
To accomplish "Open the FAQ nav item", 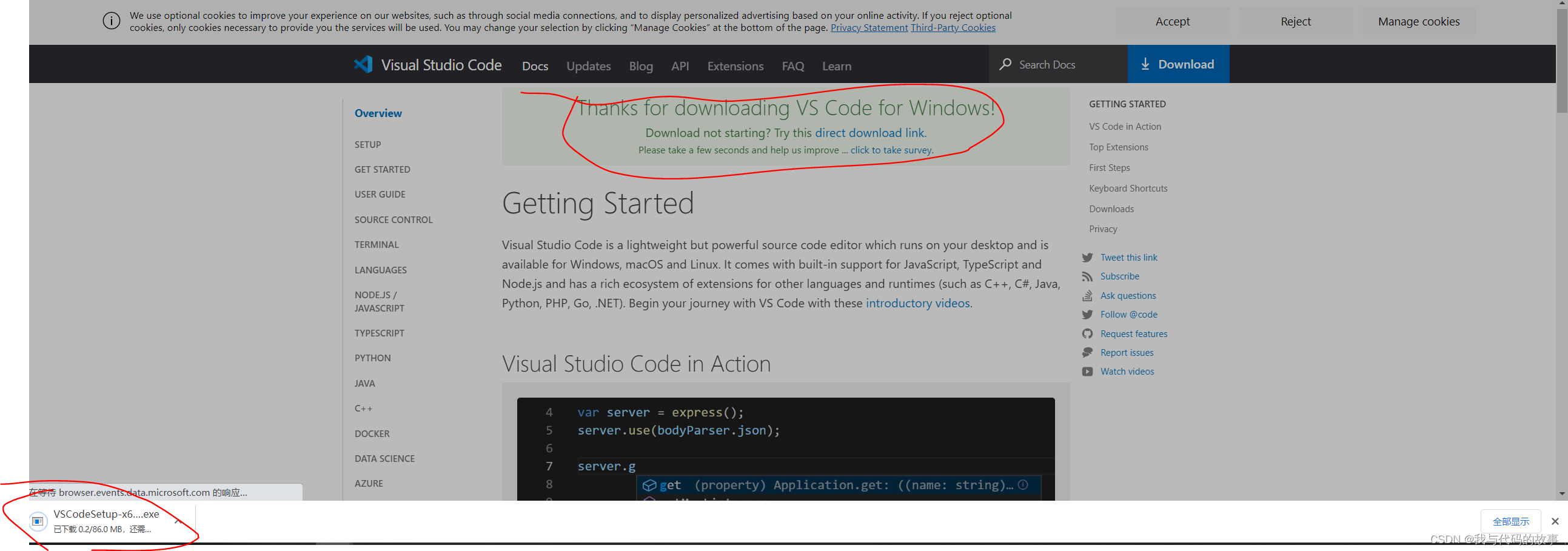I will pos(792,65).
